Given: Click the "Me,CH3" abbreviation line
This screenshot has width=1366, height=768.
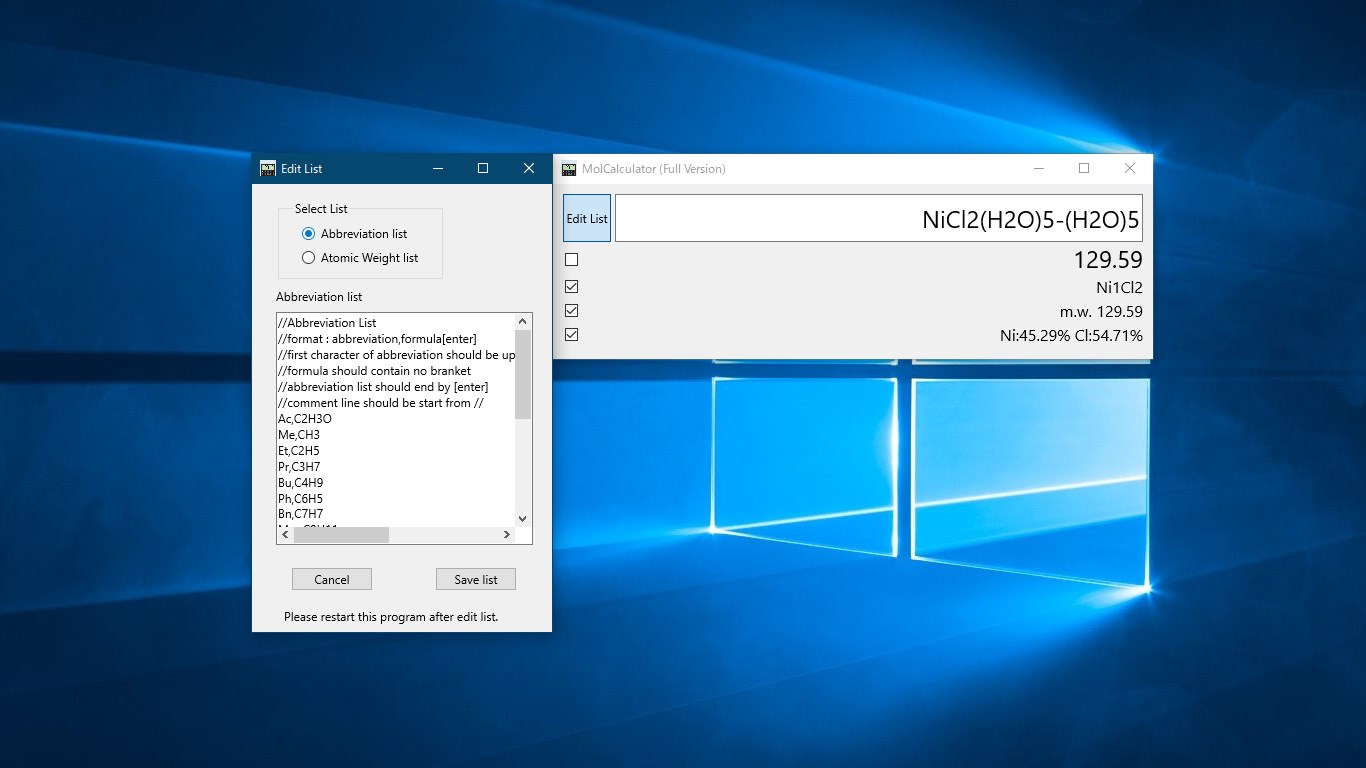Looking at the screenshot, I should click(299, 435).
